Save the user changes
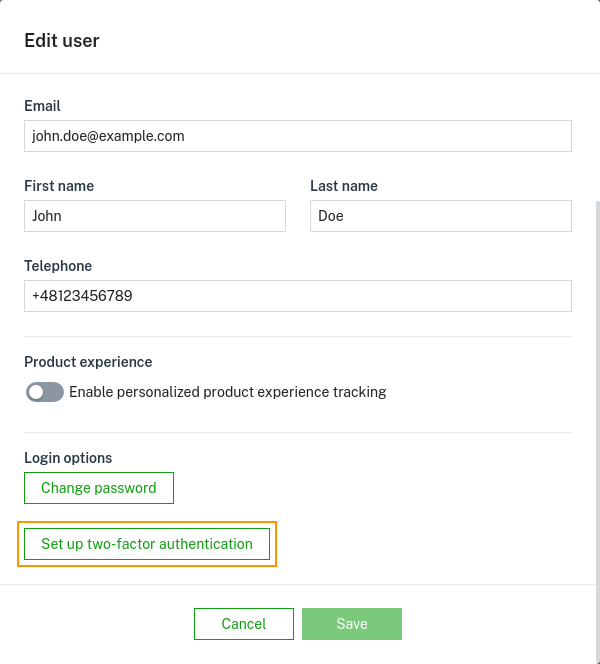The image size is (600, 664). [x=352, y=624]
